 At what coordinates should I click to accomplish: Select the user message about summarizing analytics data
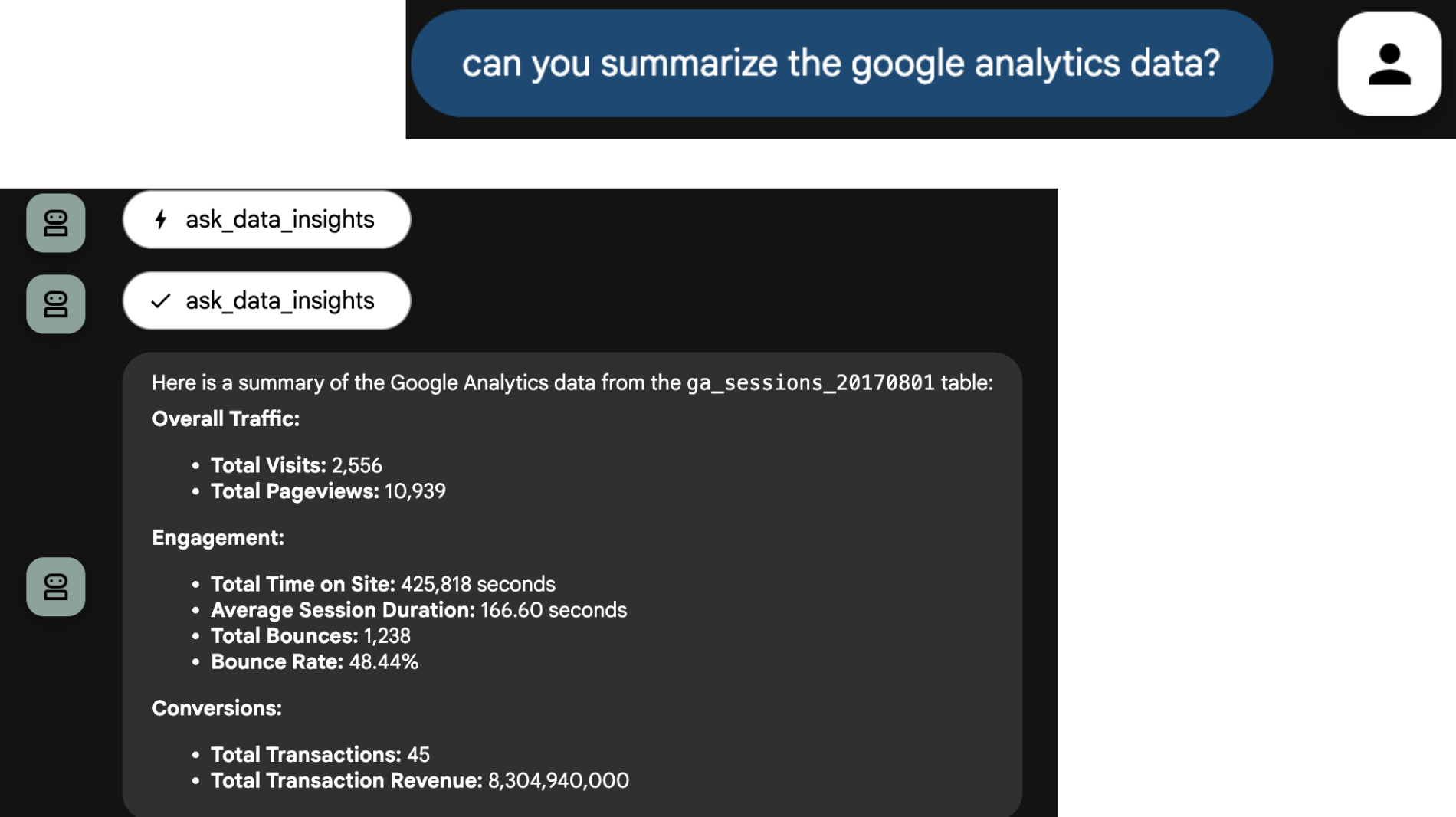(841, 64)
